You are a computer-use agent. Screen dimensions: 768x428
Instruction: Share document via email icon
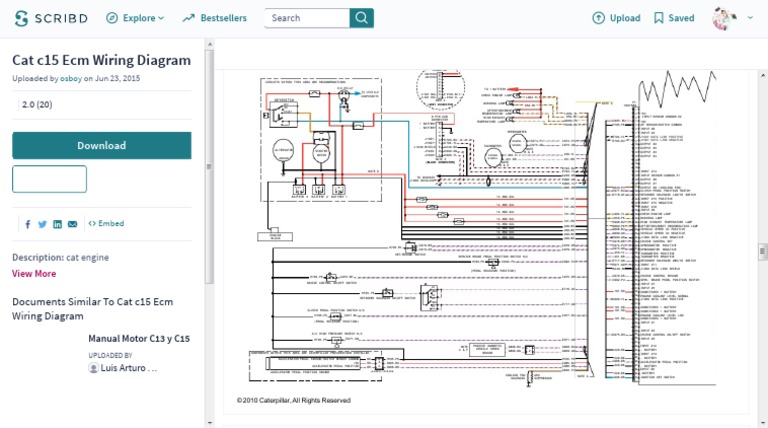coord(72,224)
